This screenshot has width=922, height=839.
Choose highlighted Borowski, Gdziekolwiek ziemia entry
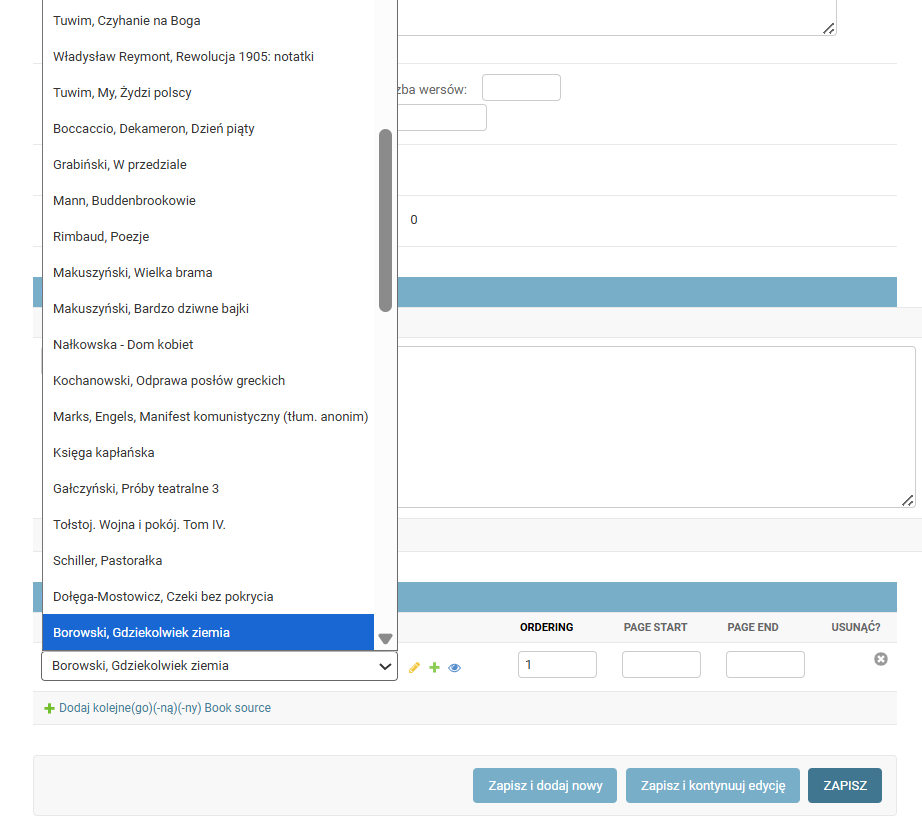click(x=208, y=633)
